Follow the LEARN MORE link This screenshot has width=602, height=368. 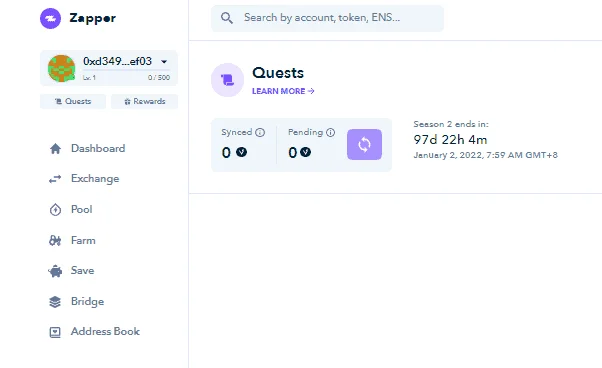pyautogui.click(x=283, y=91)
